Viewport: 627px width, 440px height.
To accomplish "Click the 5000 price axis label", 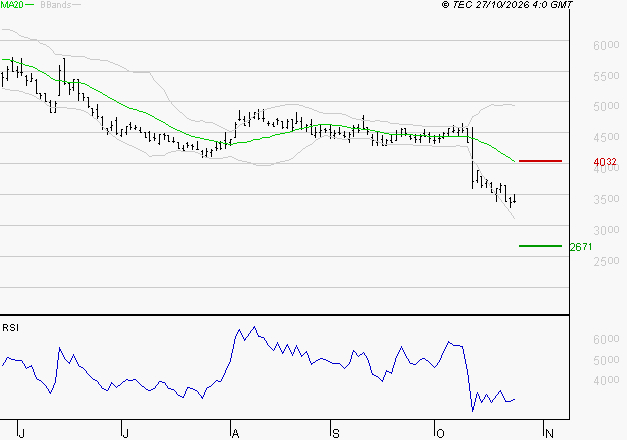I will [606, 106].
